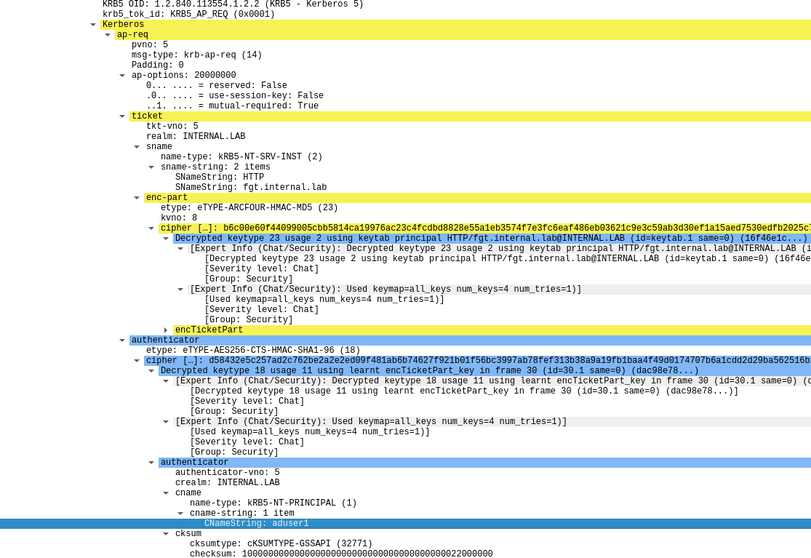Select cksumtype: cKSUMTYPE-GSSAPI (32771) row
The width and height of the screenshot is (811, 558).
[281, 544]
